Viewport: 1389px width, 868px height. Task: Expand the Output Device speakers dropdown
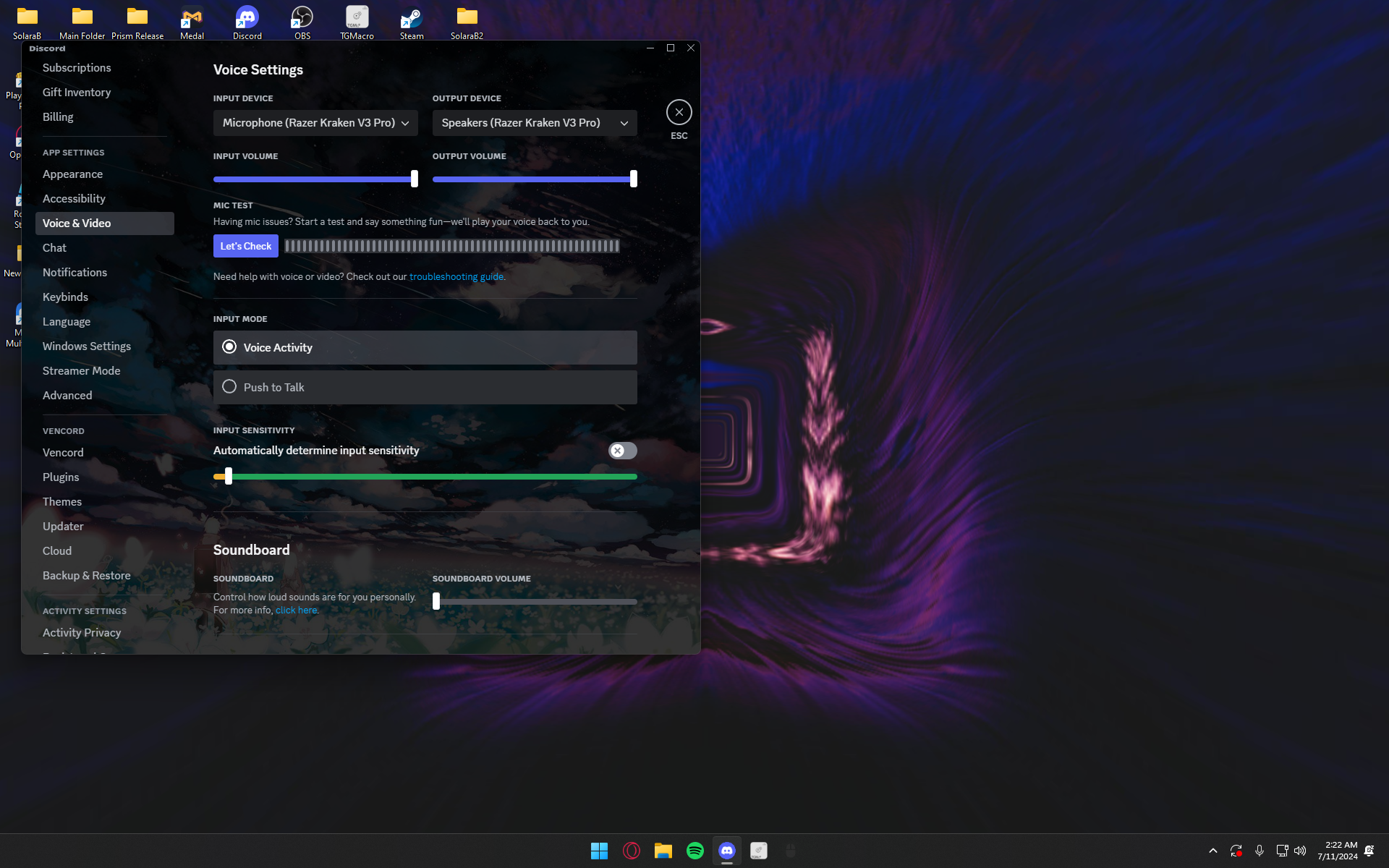(x=534, y=123)
